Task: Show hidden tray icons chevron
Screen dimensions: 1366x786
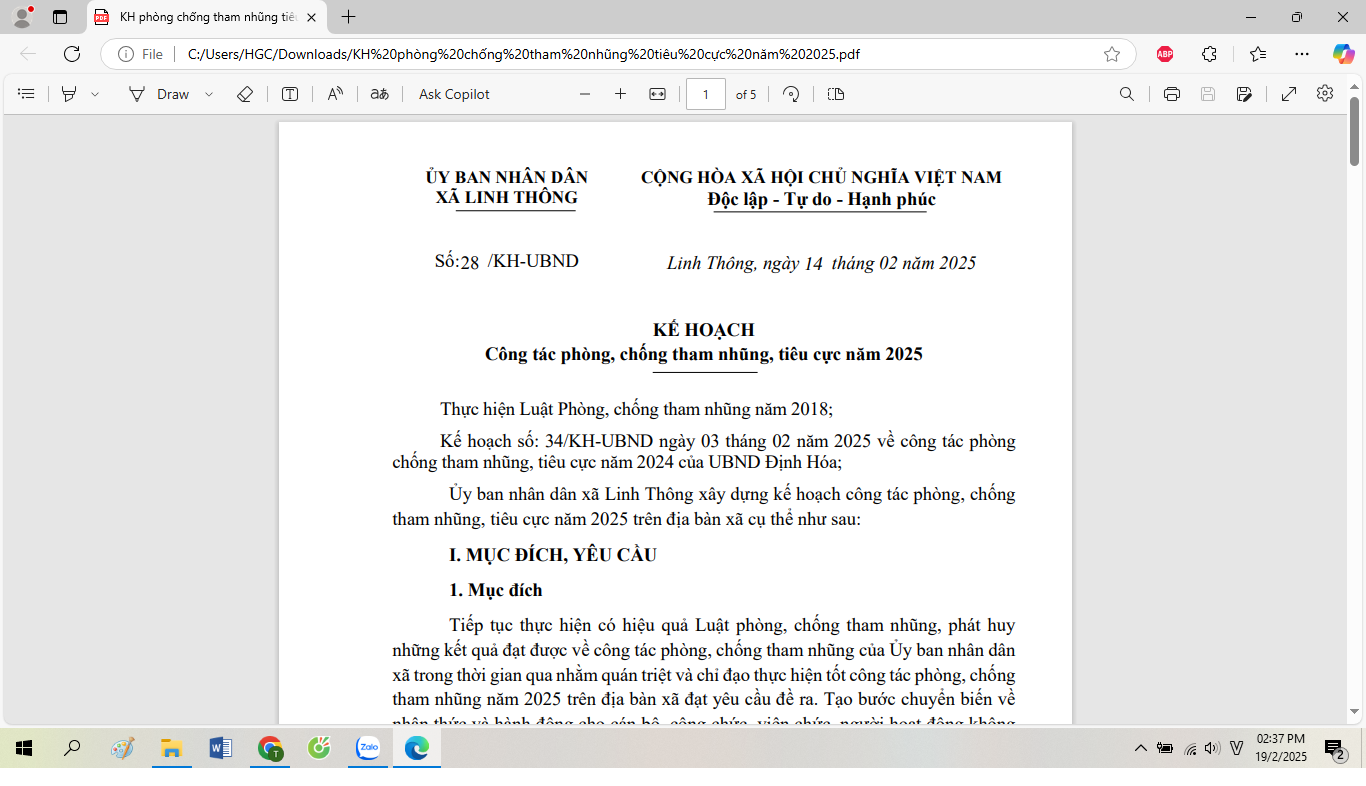Action: [1140, 748]
